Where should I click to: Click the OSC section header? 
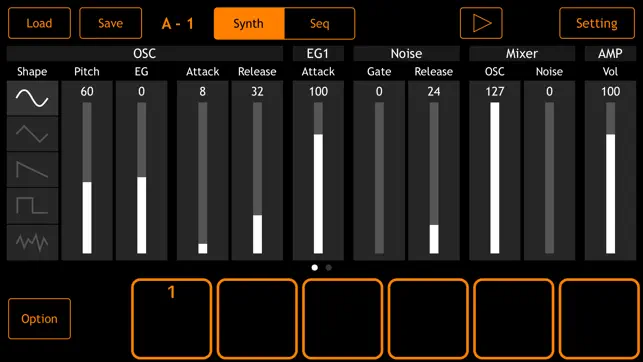[145, 54]
